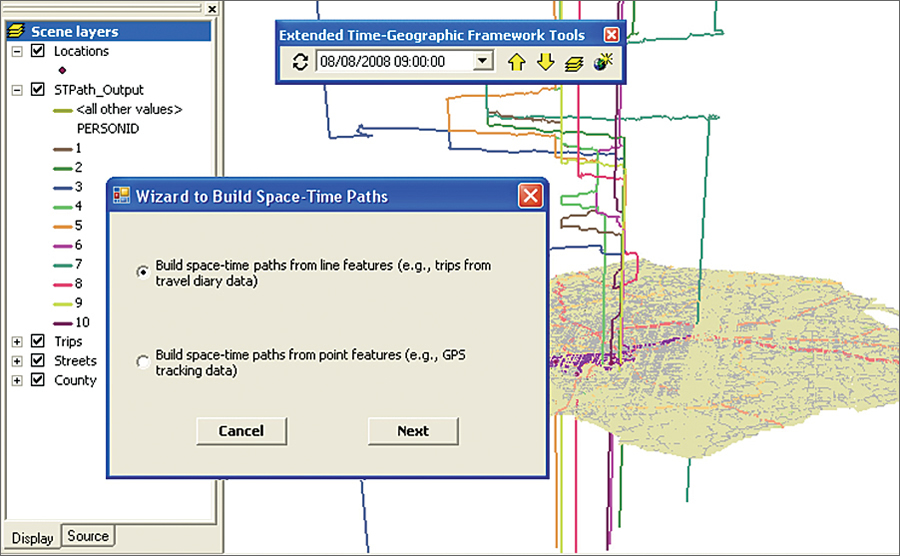900x556 pixels.
Task: Collapse the Locations layer tree node
Action: pos(17,52)
